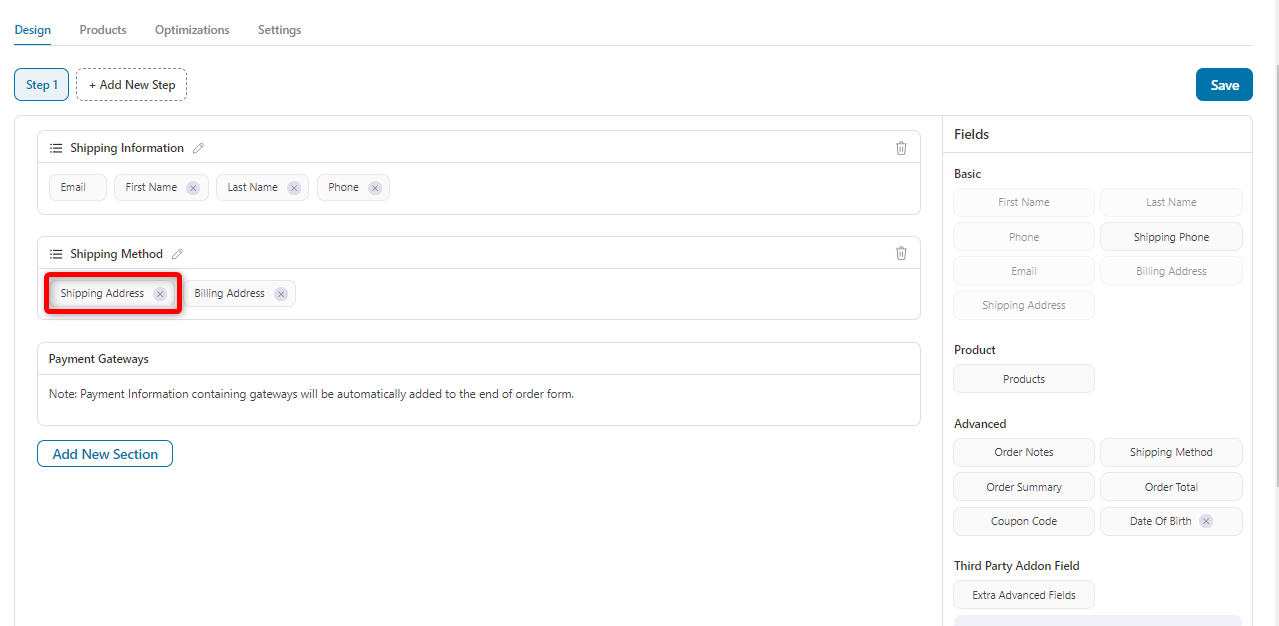Image resolution: width=1279 pixels, height=626 pixels.
Task: Choose the Order Notes field
Action: (1024, 452)
